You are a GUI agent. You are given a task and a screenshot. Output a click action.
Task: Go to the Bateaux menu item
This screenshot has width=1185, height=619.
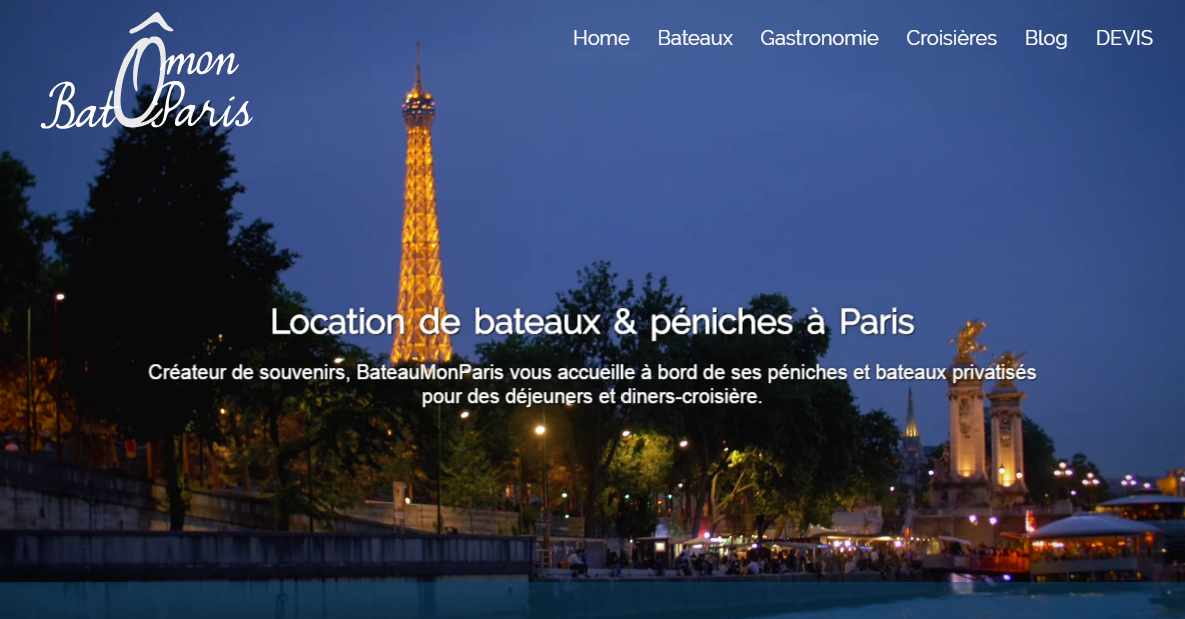pos(695,38)
